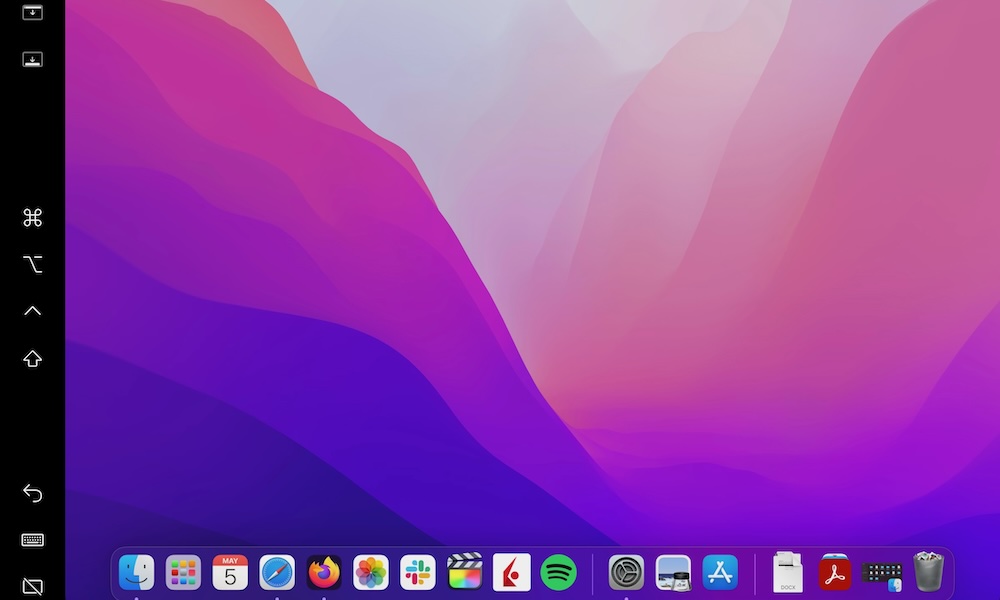Image resolution: width=1000 pixels, height=600 pixels.
Task: Launch Firefox from the Dock
Action: [324, 573]
